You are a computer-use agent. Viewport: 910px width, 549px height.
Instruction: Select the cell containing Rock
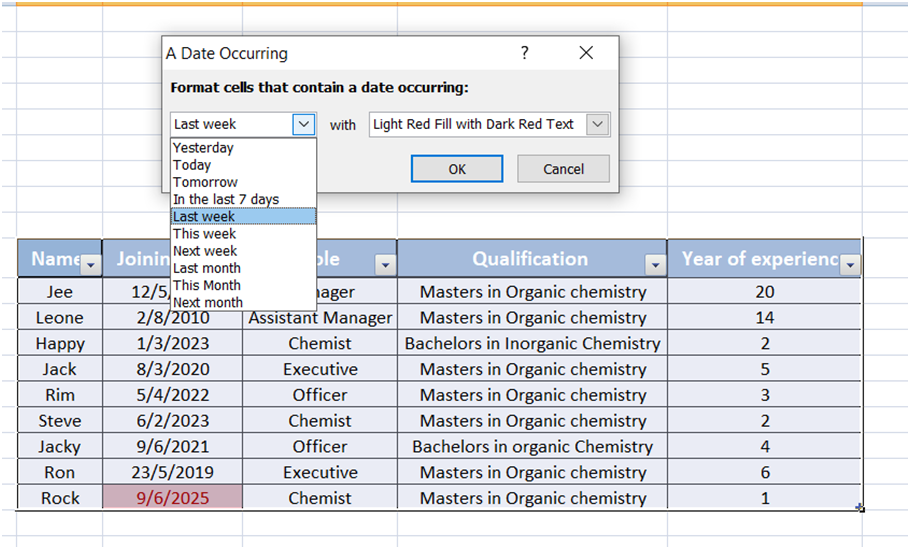click(x=60, y=498)
